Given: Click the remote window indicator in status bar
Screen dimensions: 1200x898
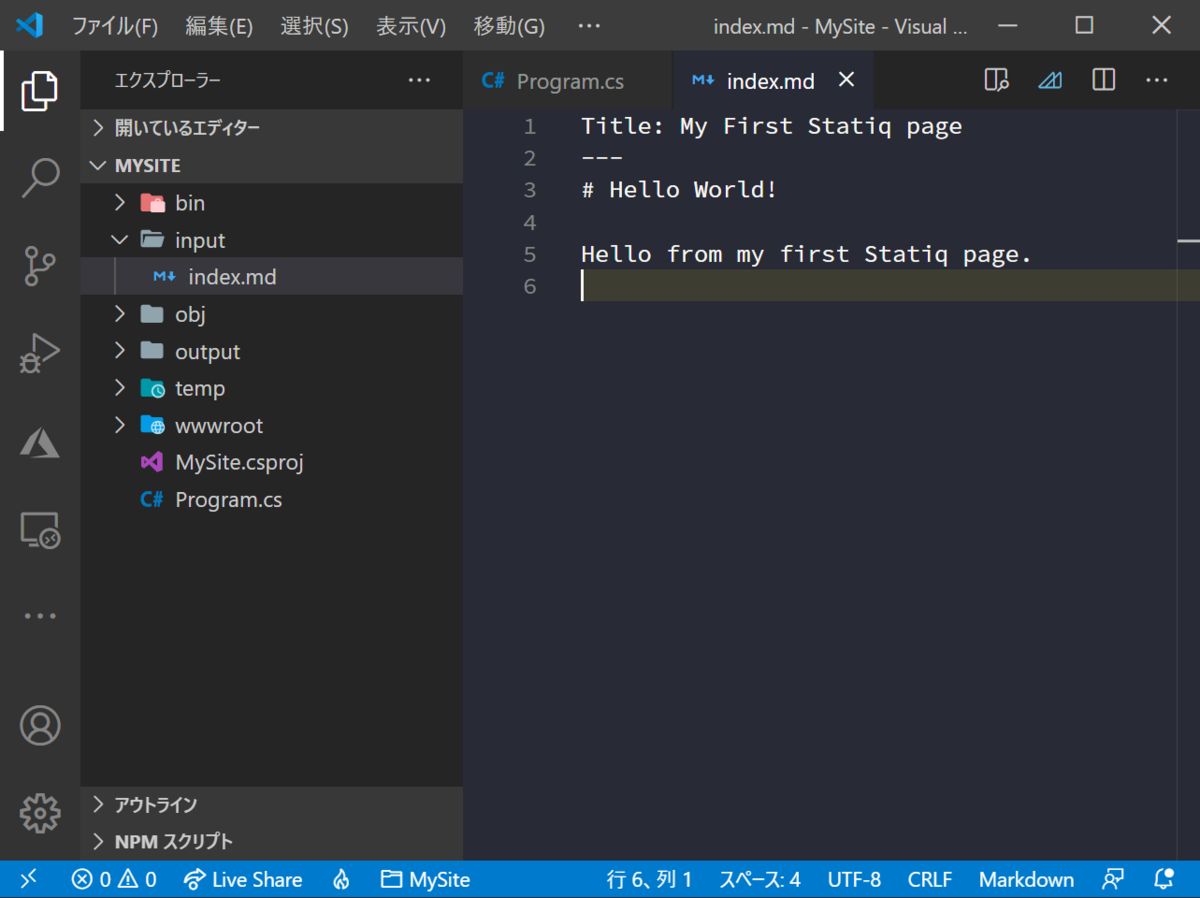Looking at the screenshot, I should pyautogui.click(x=29, y=879).
